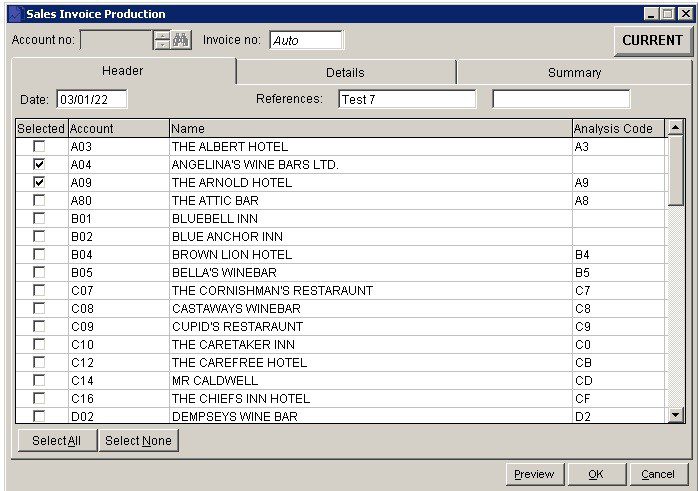The width and height of the screenshot is (698, 491).
Task: Untick checkbox for A09 The Arnold Hotel
Action: coord(39,182)
